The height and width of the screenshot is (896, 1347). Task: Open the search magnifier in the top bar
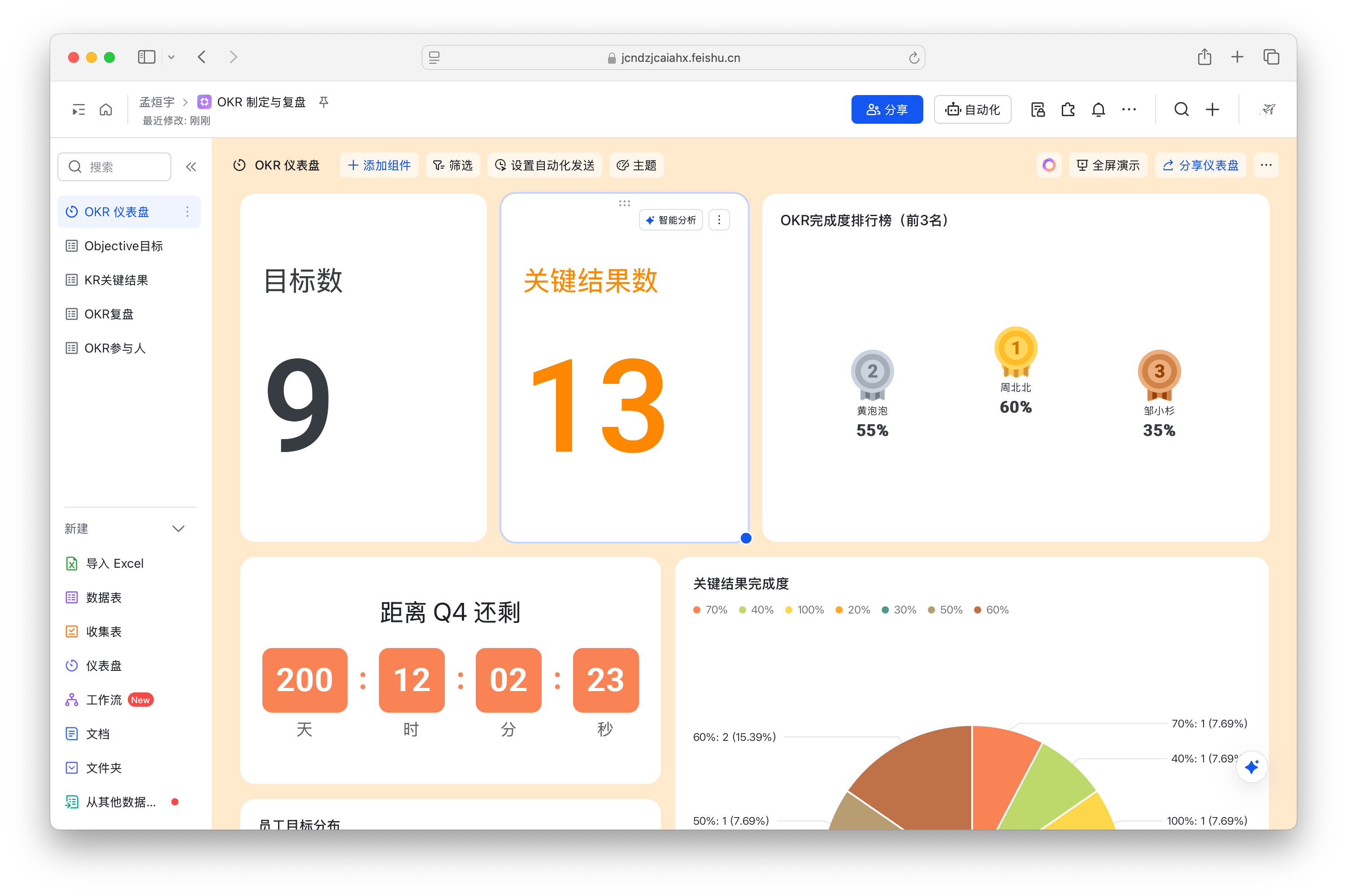point(1182,109)
